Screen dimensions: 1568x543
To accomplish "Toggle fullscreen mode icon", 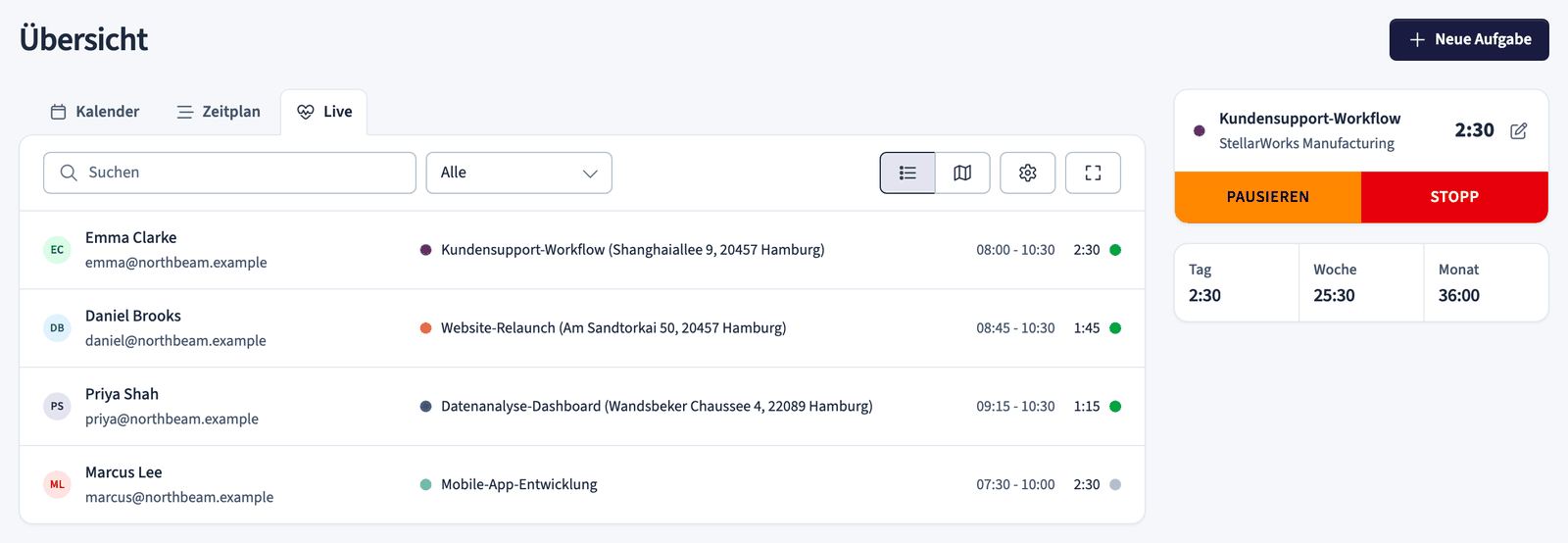I will click(x=1093, y=173).
